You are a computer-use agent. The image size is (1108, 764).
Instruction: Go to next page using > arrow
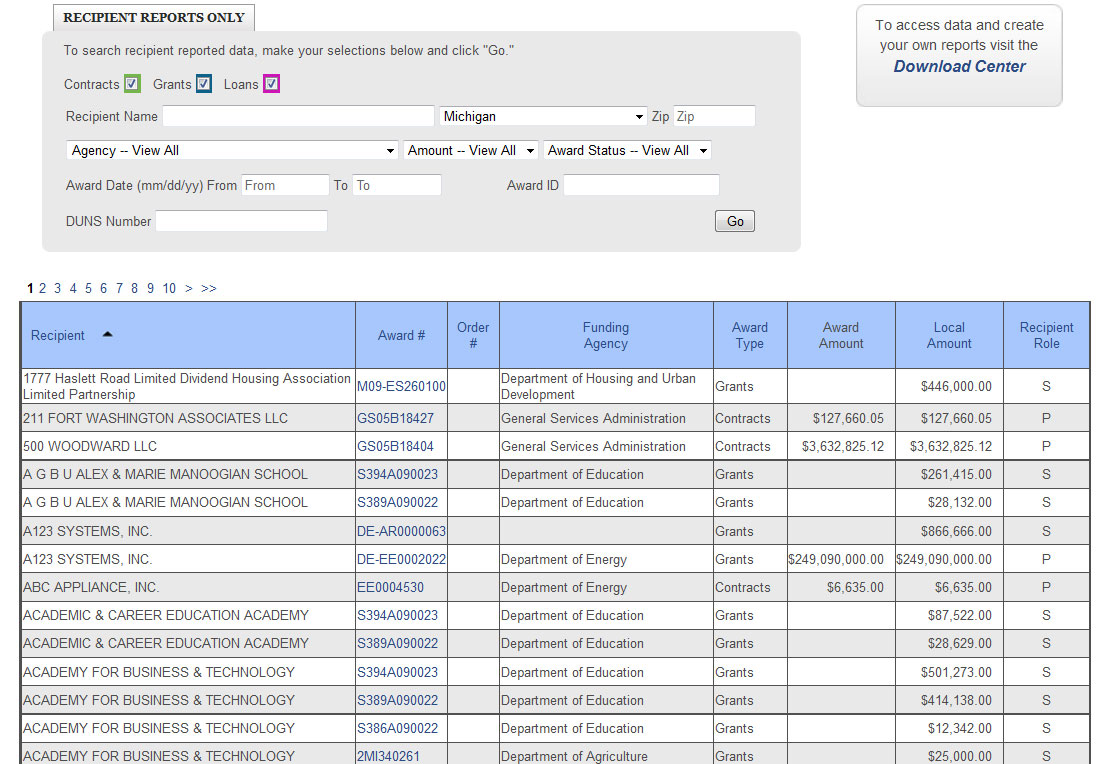(x=189, y=289)
